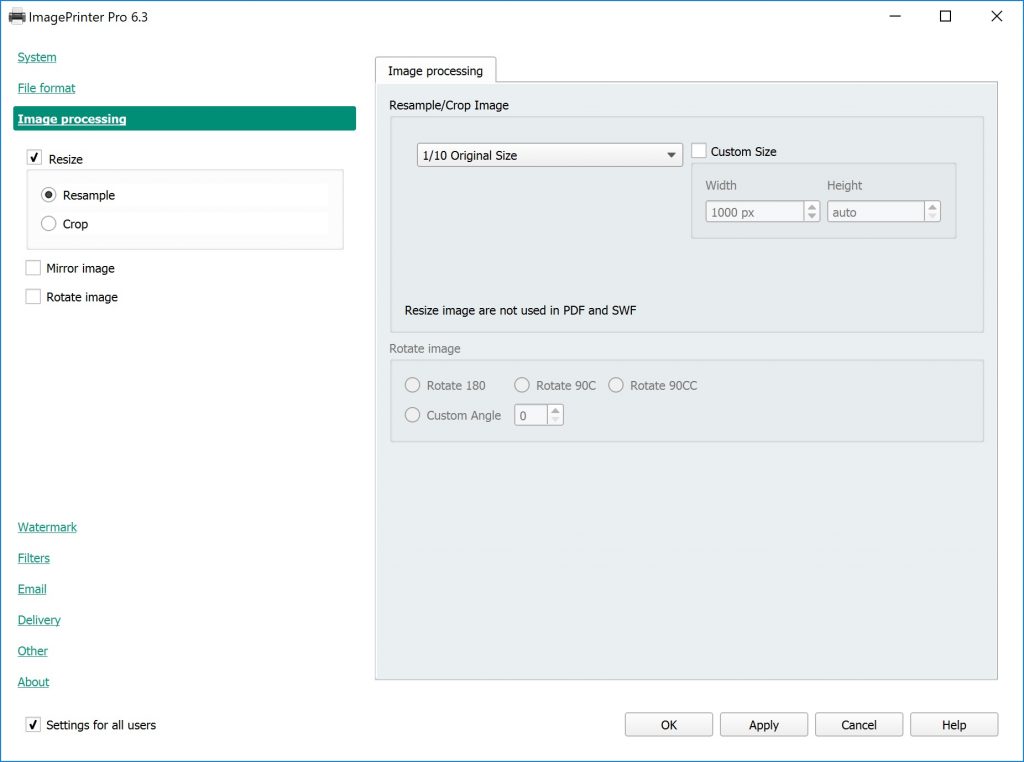1024x762 pixels.
Task: Tick the Custom Size checkbox
Action: pyautogui.click(x=699, y=151)
